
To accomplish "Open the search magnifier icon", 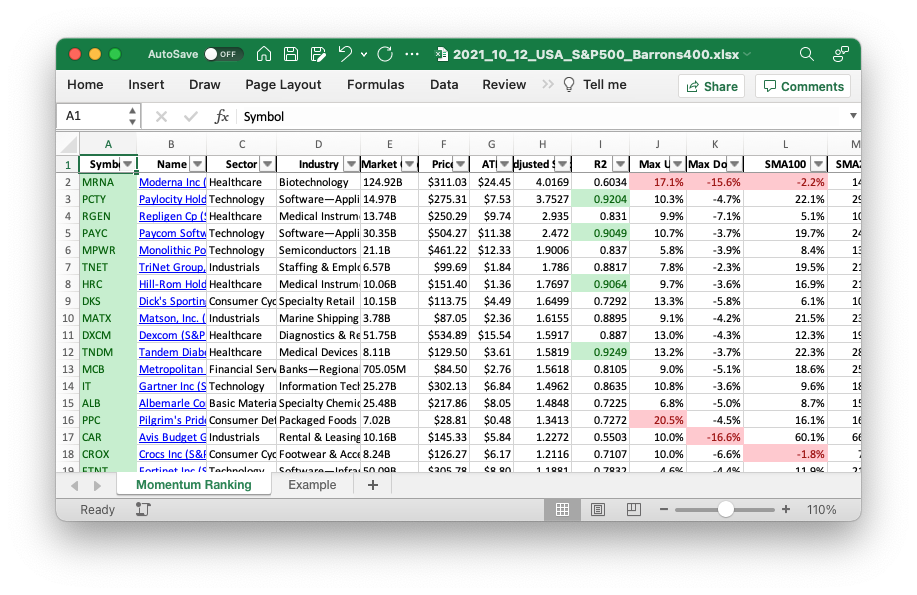I will point(807,54).
